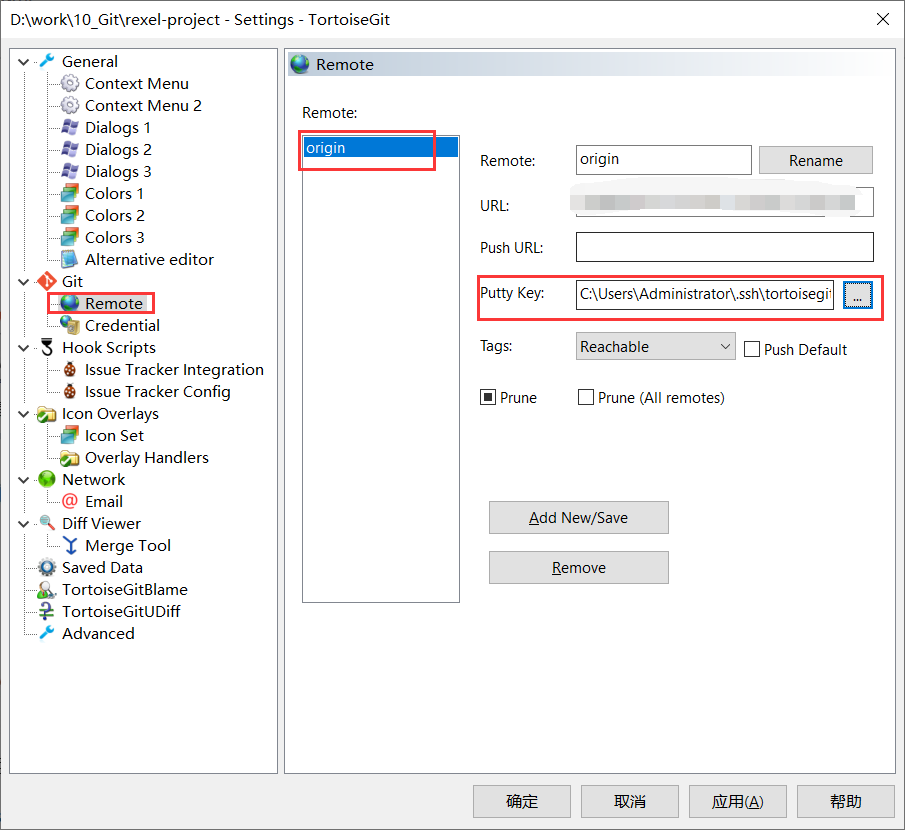Screen dimensions: 905x830
Task: Cancel with the 取消 button
Action: click(630, 801)
